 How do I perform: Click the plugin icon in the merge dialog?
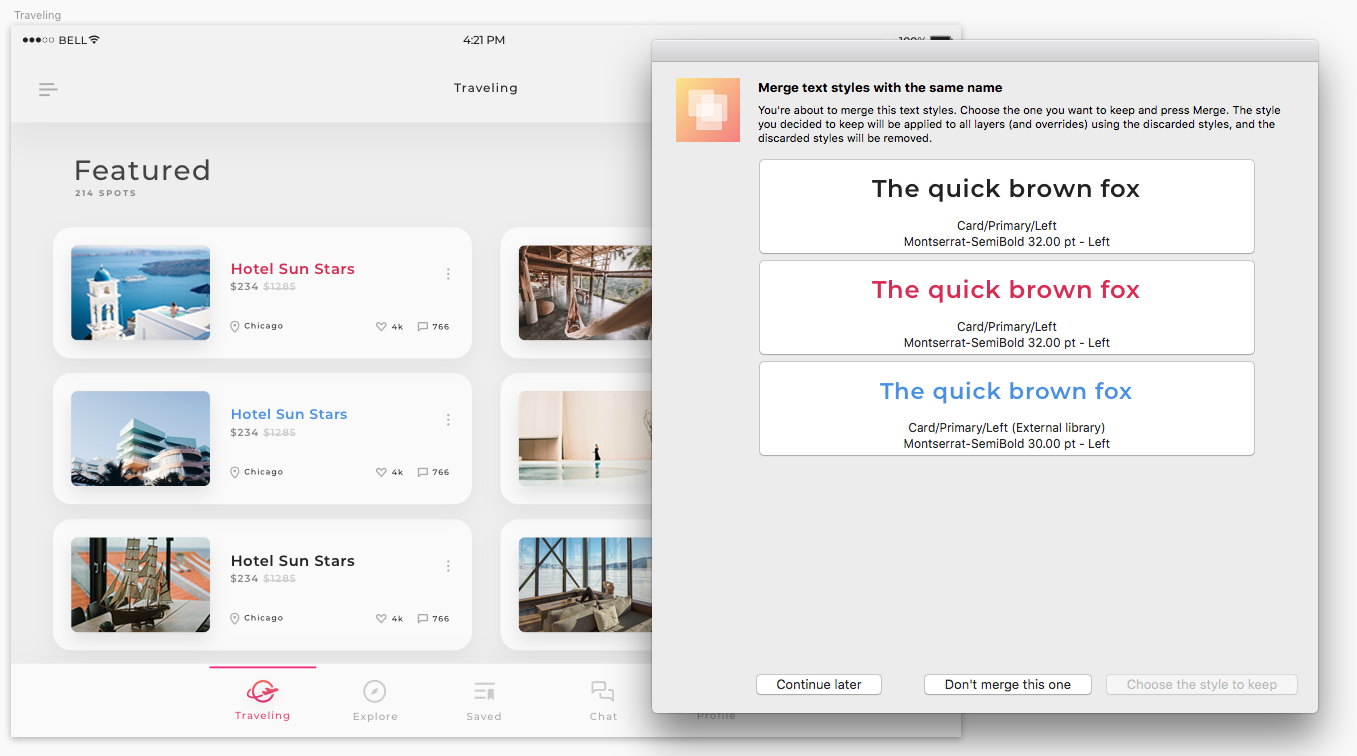(x=708, y=110)
